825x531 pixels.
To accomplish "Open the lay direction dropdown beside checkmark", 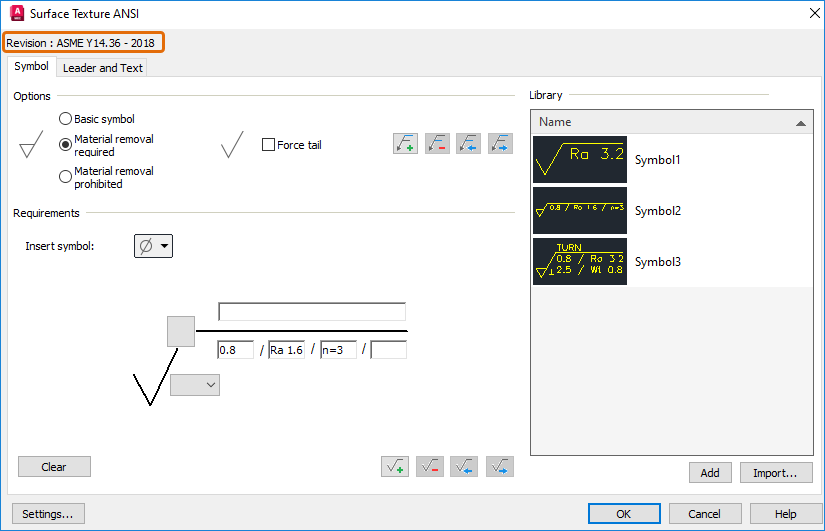I will [195, 385].
